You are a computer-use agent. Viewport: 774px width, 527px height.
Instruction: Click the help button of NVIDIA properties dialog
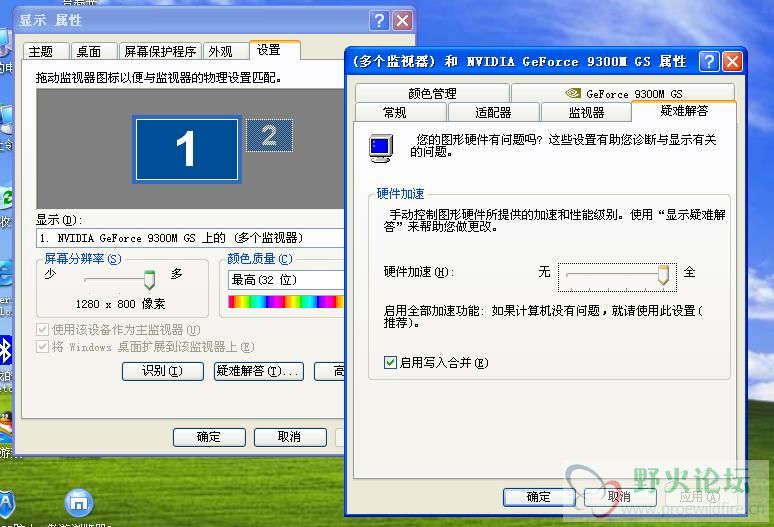(709, 62)
